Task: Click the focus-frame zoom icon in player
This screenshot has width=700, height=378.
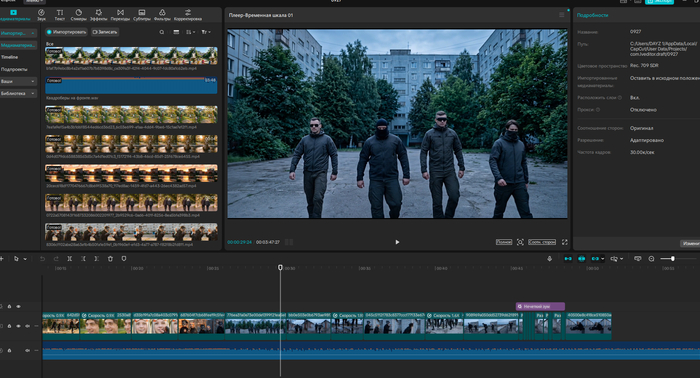Action: (520, 242)
